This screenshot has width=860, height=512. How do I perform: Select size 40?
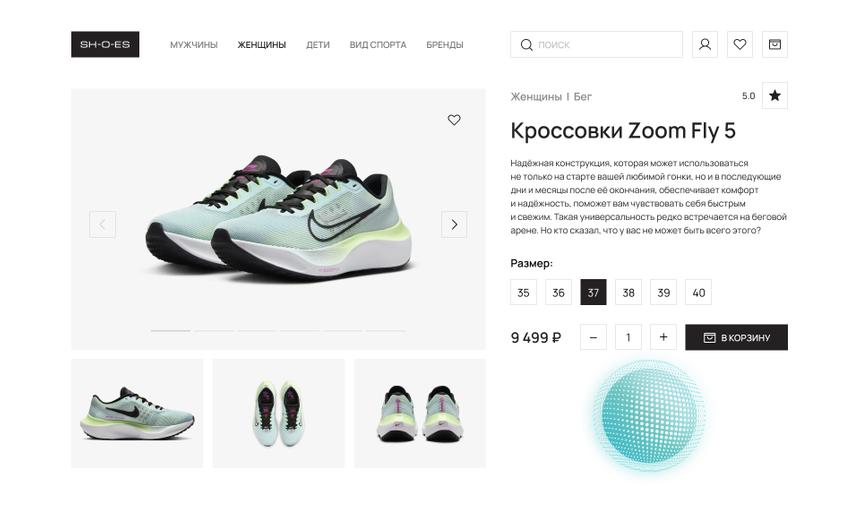click(x=699, y=293)
